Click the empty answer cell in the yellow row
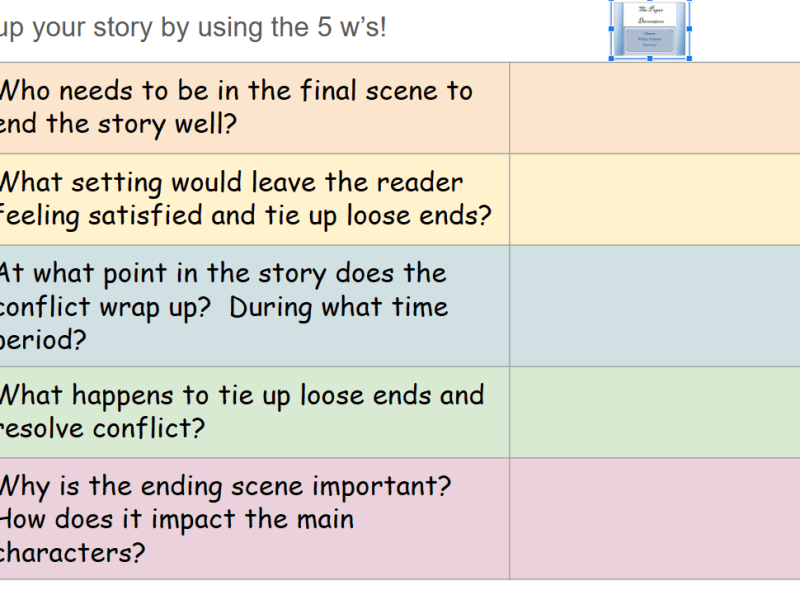The width and height of the screenshot is (800, 600). click(655, 199)
